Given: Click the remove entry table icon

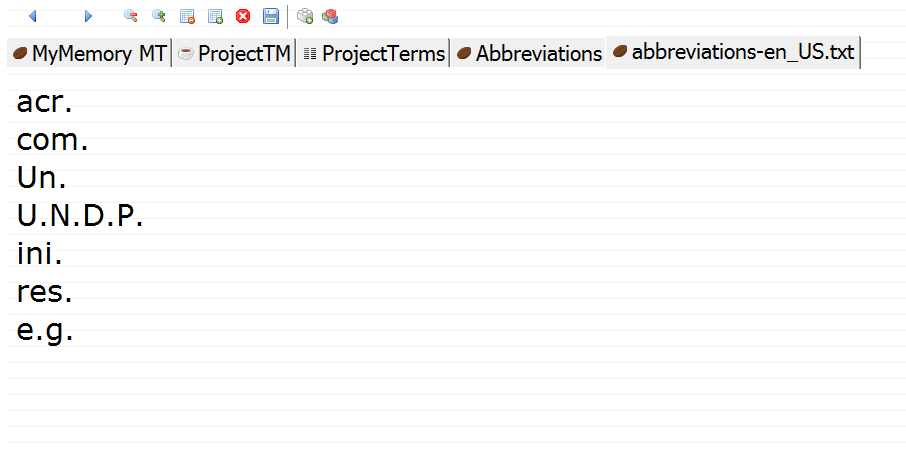Looking at the screenshot, I should [x=187, y=16].
